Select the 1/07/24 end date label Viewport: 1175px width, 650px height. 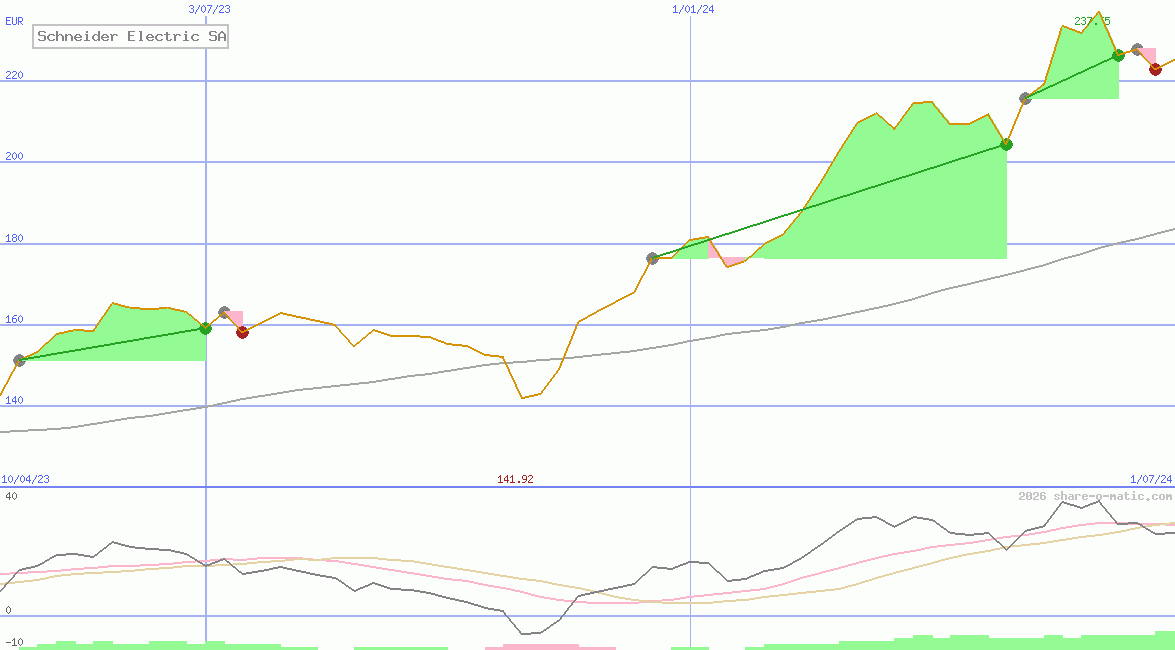[x=1151, y=479]
